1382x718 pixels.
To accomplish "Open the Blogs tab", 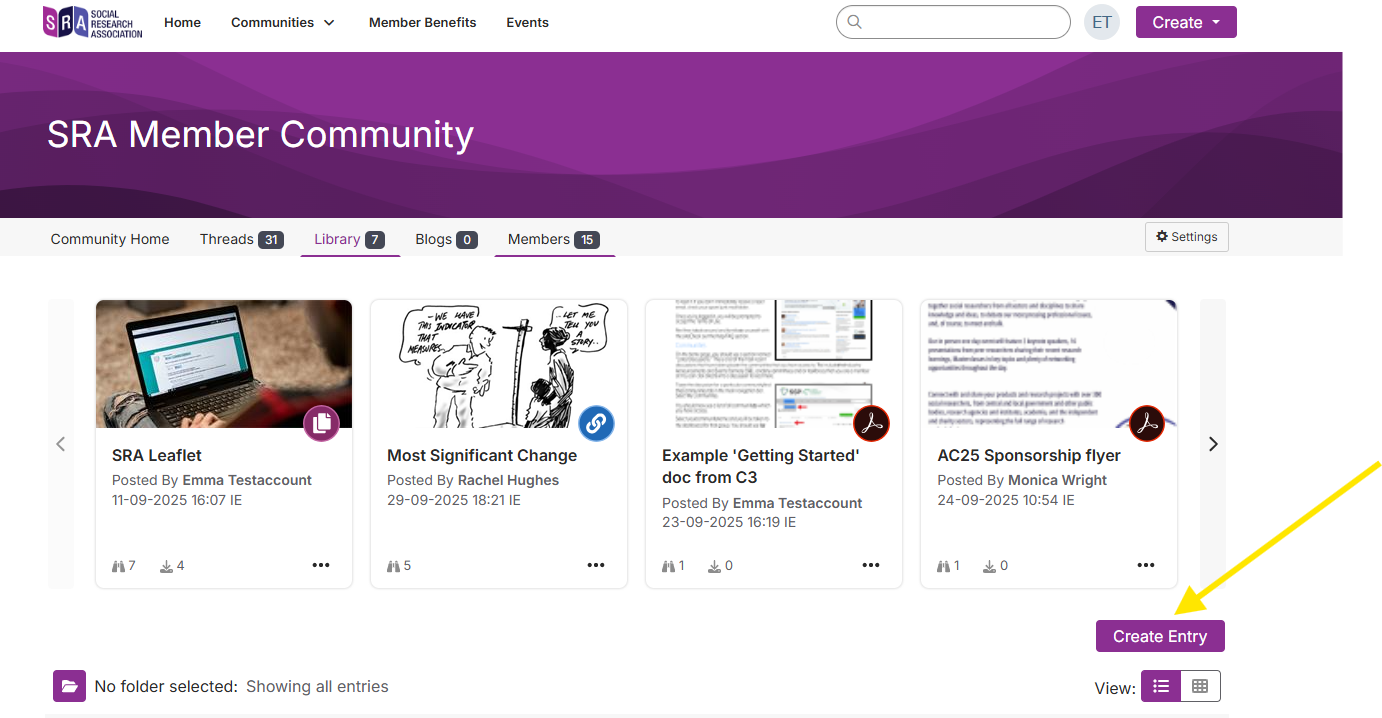I will tap(446, 239).
